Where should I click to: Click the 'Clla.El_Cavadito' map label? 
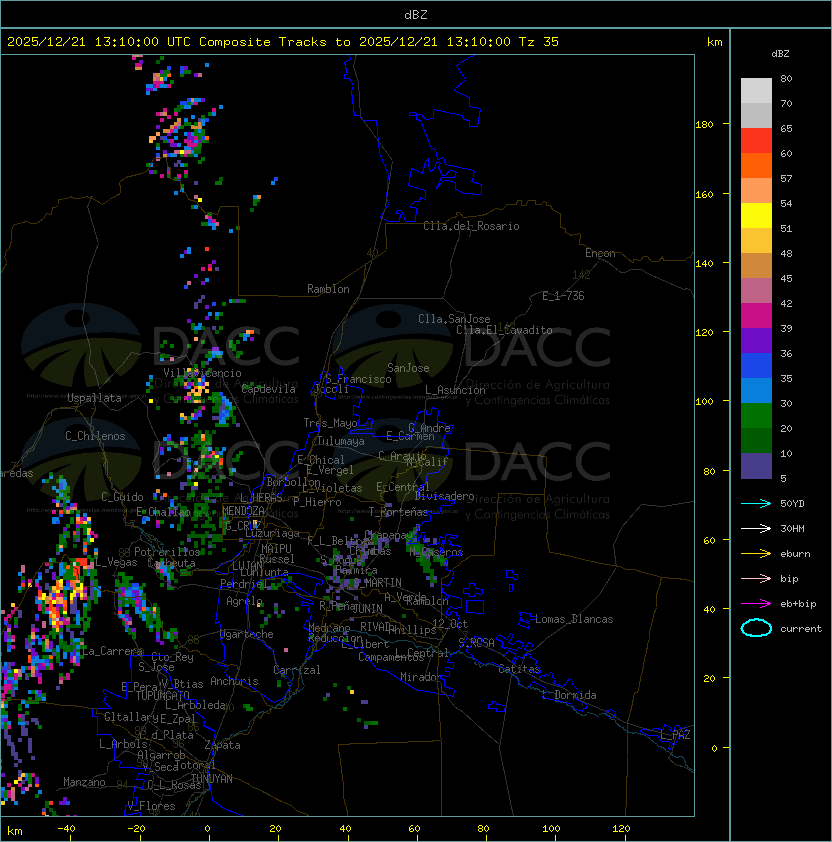click(x=504, y=330)
